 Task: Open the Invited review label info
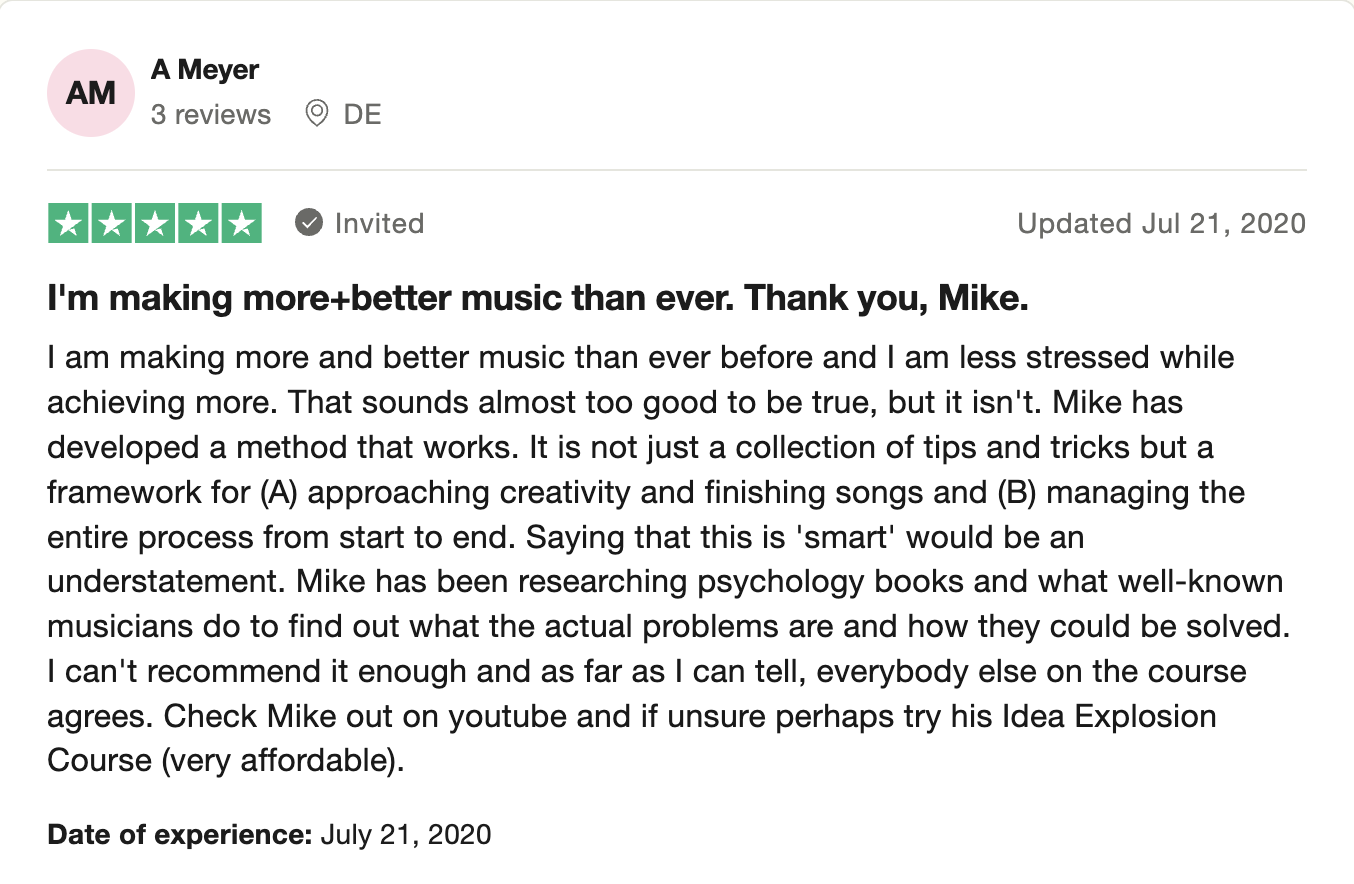click(379, 223)
